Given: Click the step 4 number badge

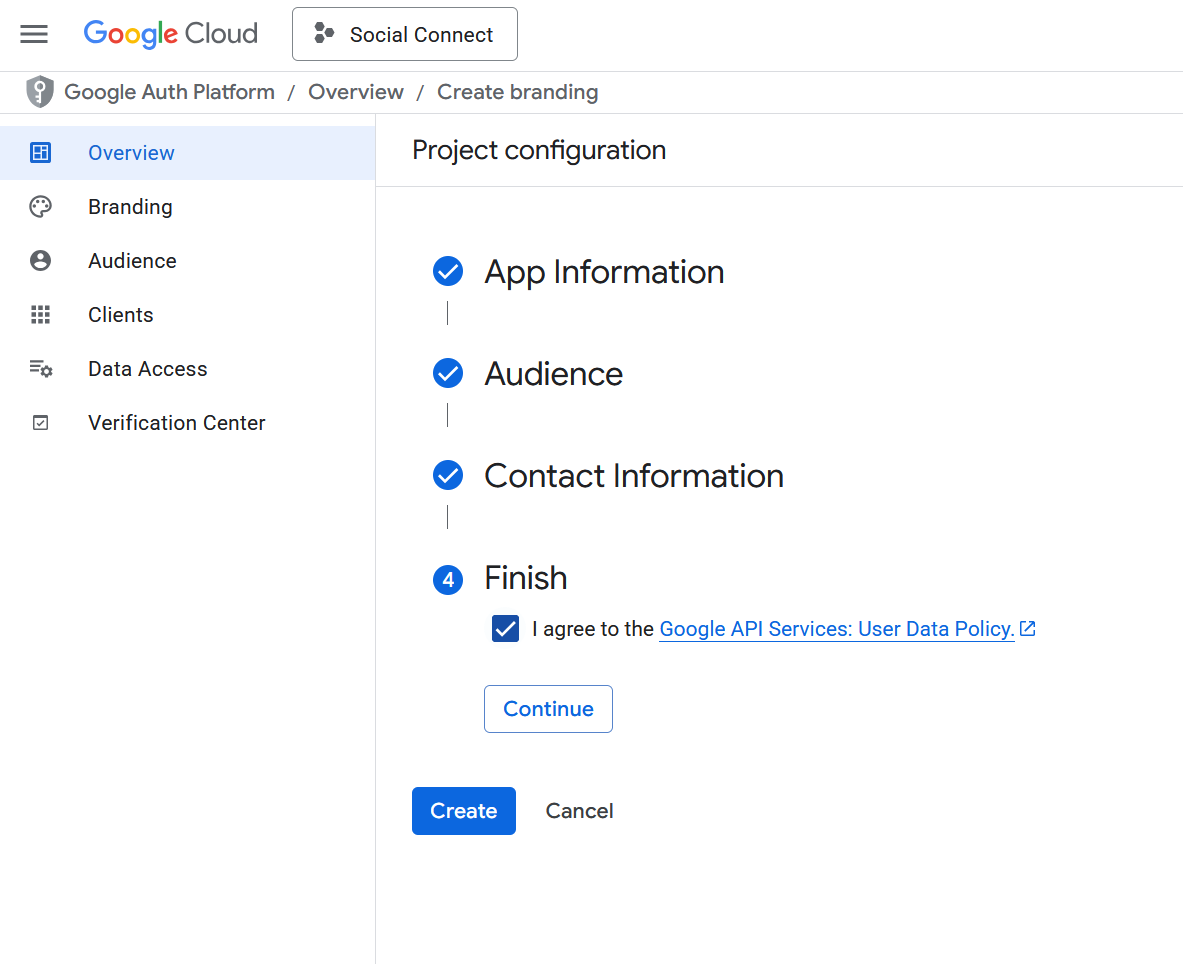Looking at the screenshot, I should (448, 579).
